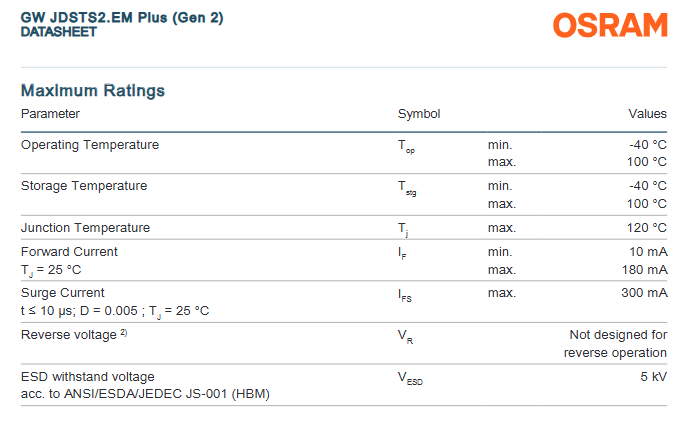The image size is (685, 424).
Task: Click the Junction Temperature label
Action: point(86,228)
